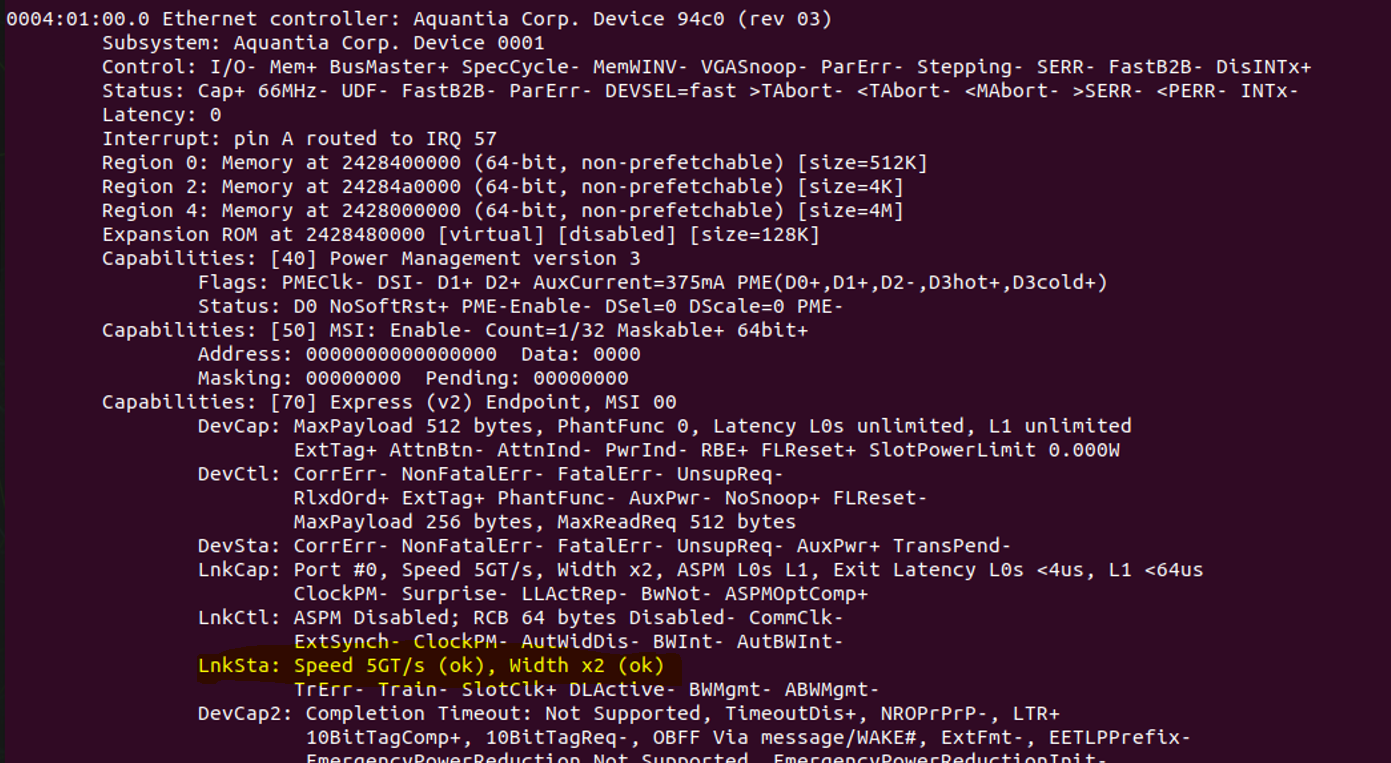Click the DevCap2 Completion Timeout line
Screen dimensions: 1391x763
pos(628,714)
